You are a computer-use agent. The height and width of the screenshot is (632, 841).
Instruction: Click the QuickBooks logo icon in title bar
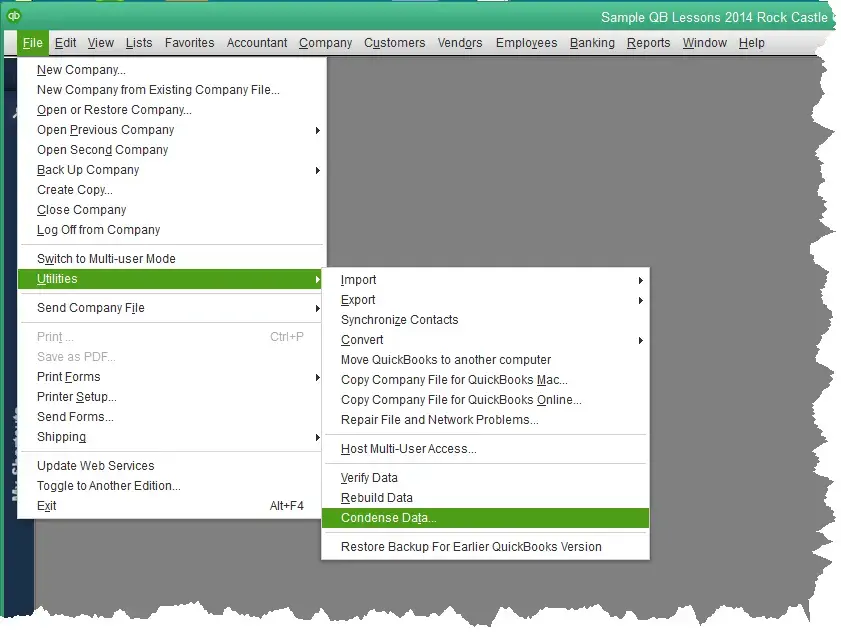[x=13, y=15]
